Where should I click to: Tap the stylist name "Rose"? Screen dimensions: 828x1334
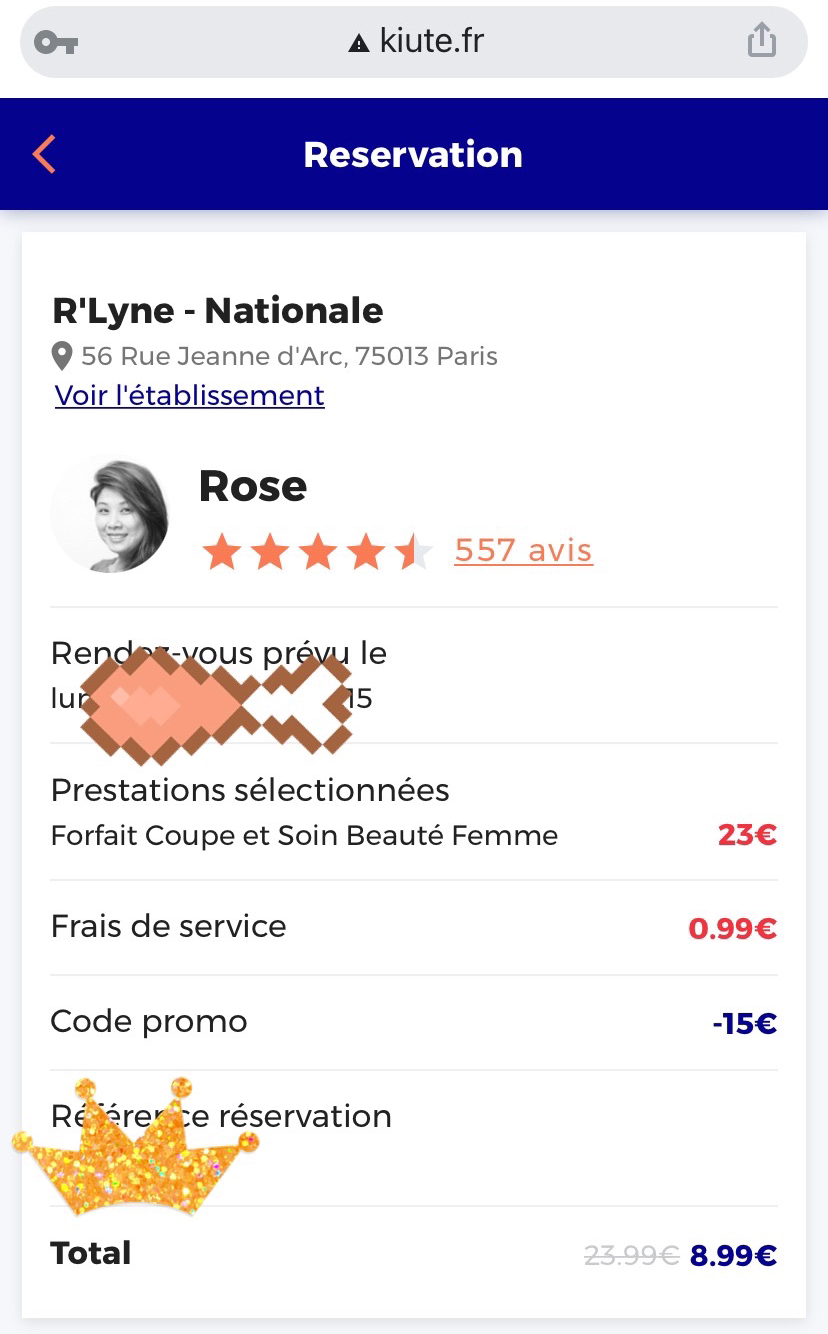[x=253, y=486]
